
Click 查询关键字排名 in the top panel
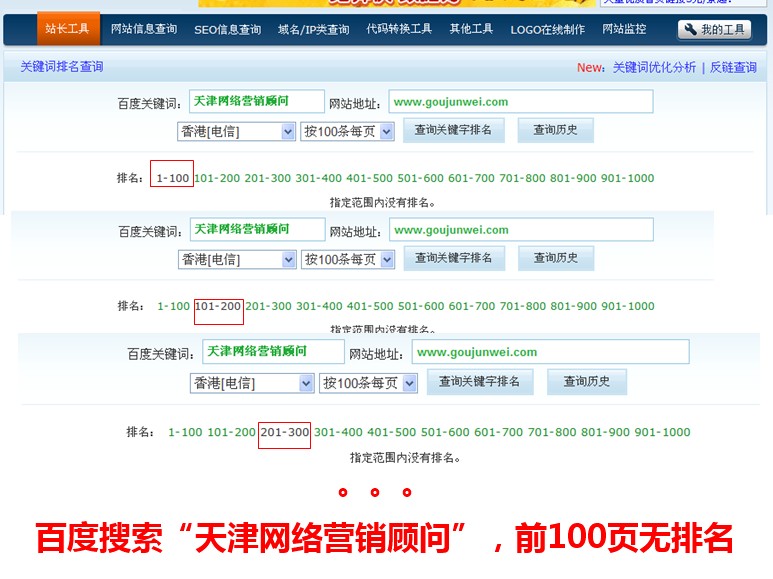[454, 130]
